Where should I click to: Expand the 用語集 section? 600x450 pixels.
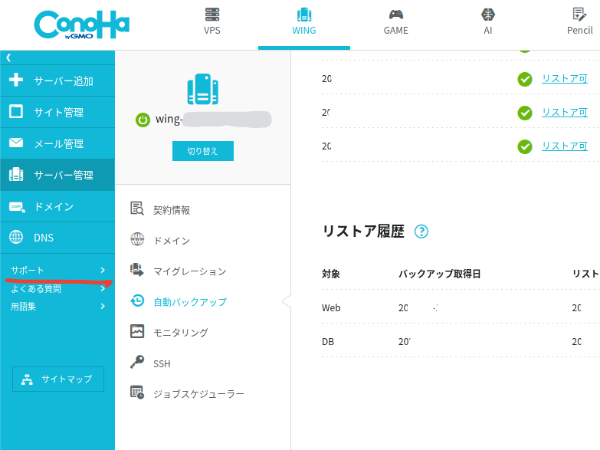coord(57,306)
